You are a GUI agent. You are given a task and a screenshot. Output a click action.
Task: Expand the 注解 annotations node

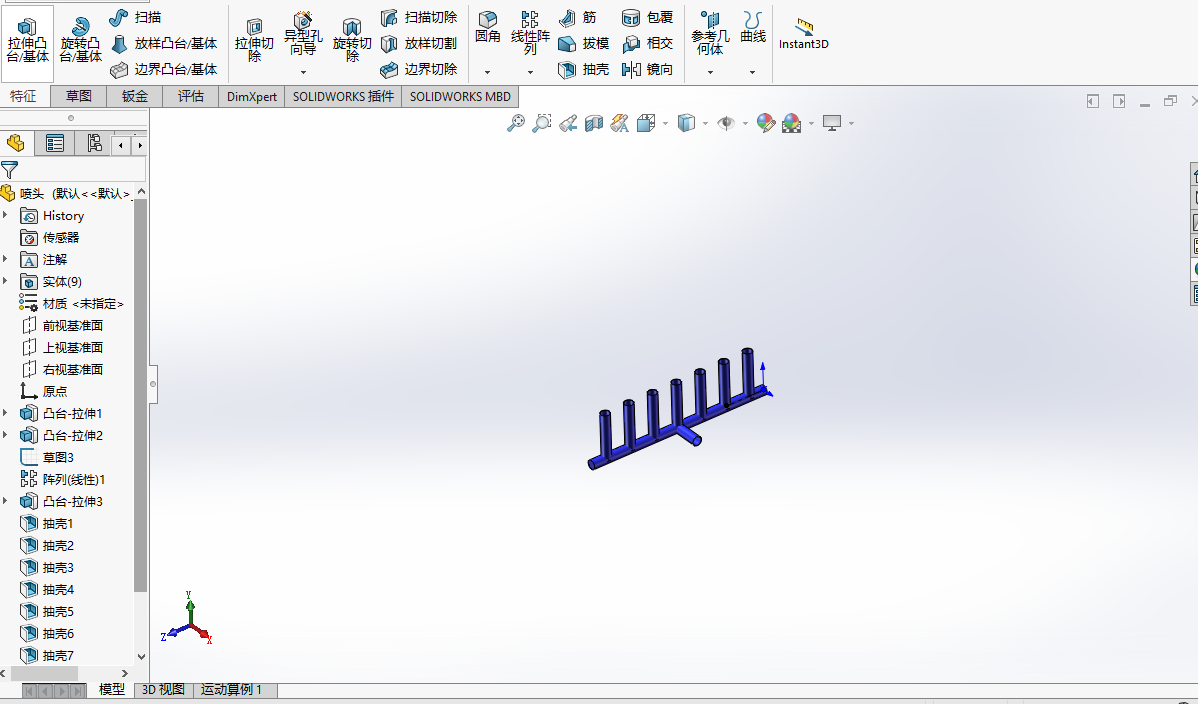[6, 259]
